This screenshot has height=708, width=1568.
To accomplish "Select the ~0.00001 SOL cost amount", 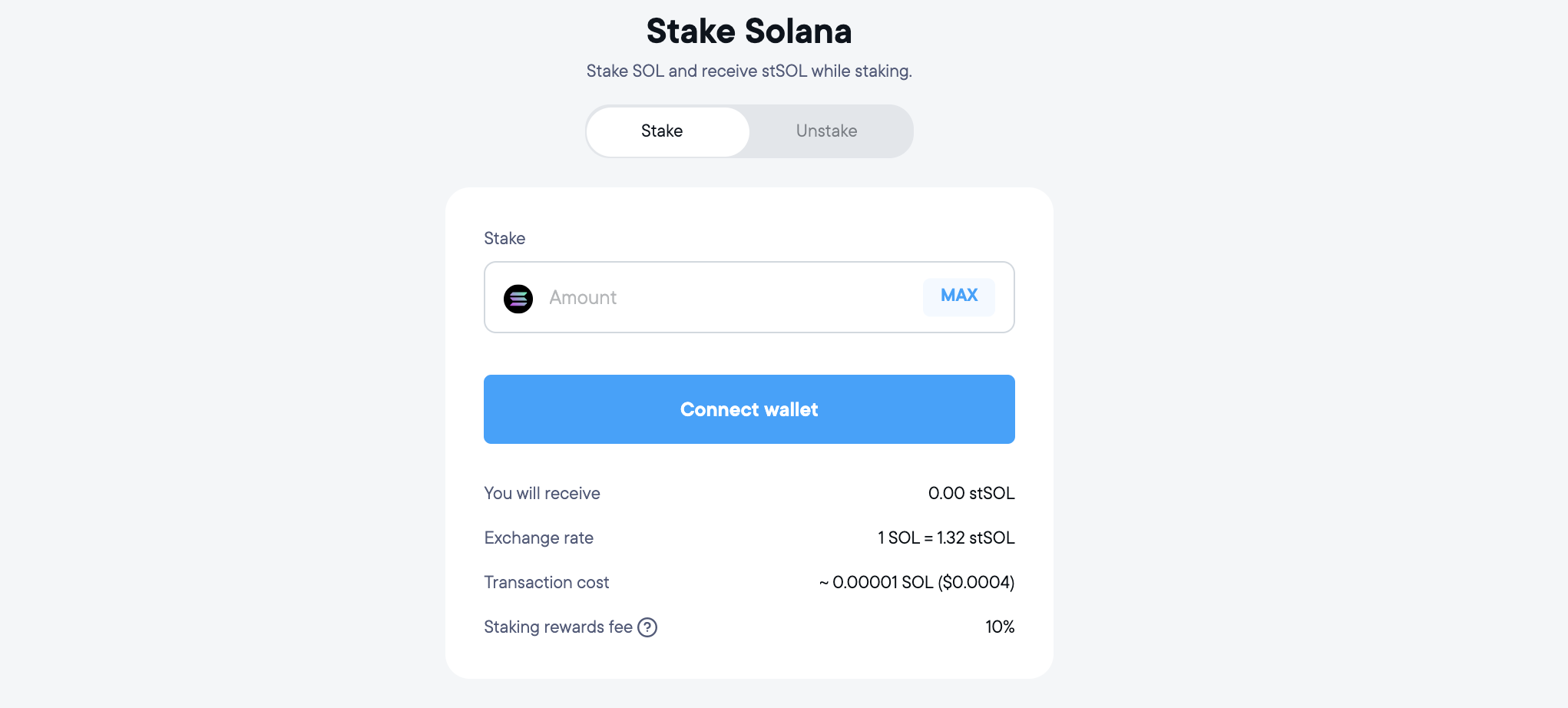I will pos(875,583).
